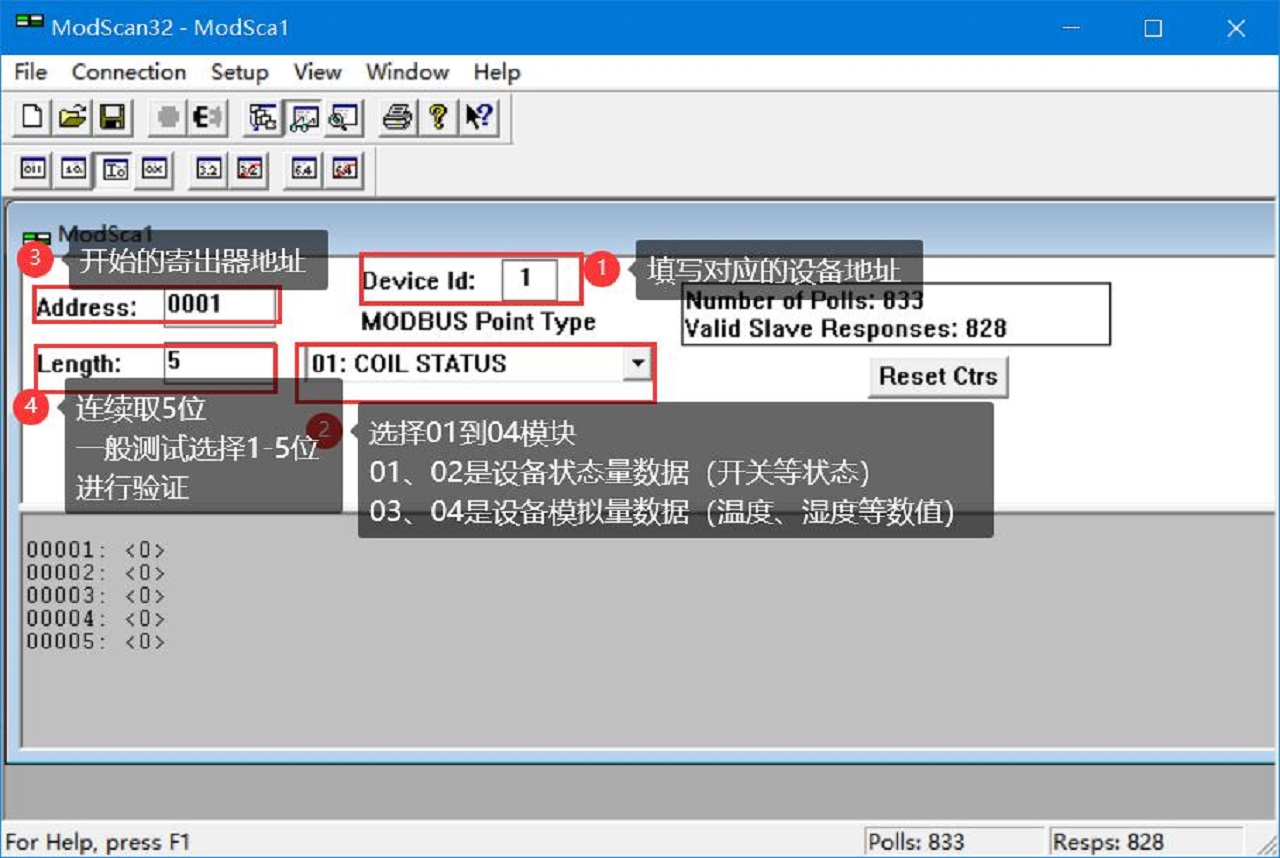Select the '00001: <0>' data row
1280x858 pixels.
(96, 550)
